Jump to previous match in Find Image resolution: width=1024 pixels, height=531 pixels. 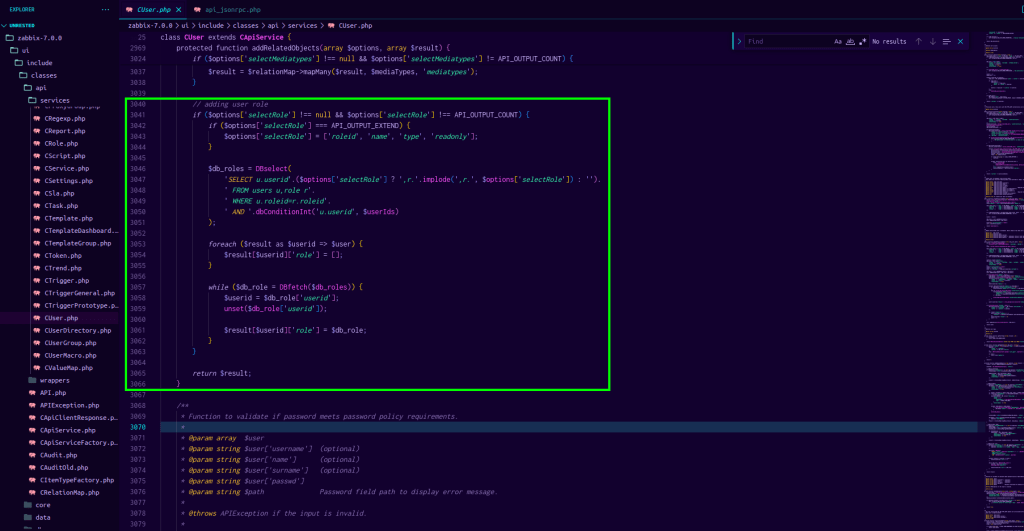pos(918,41)
